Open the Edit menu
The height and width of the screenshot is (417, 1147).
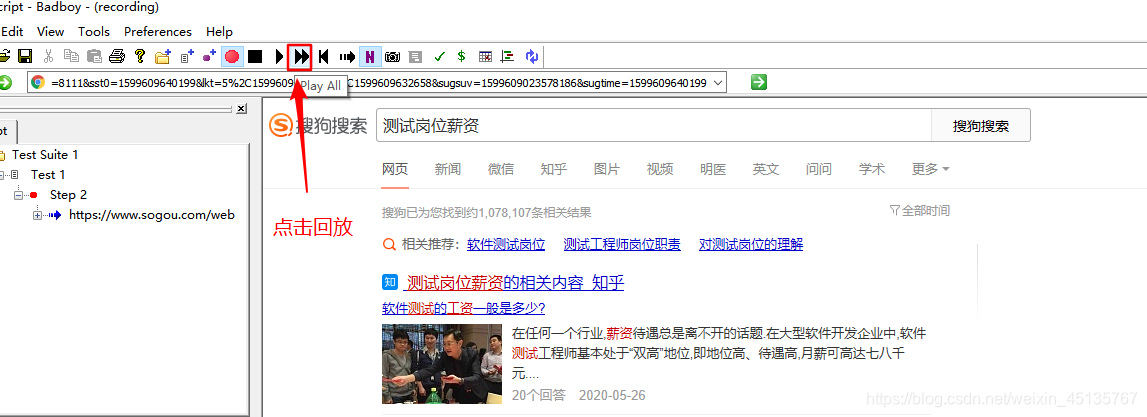coord(12,31)
